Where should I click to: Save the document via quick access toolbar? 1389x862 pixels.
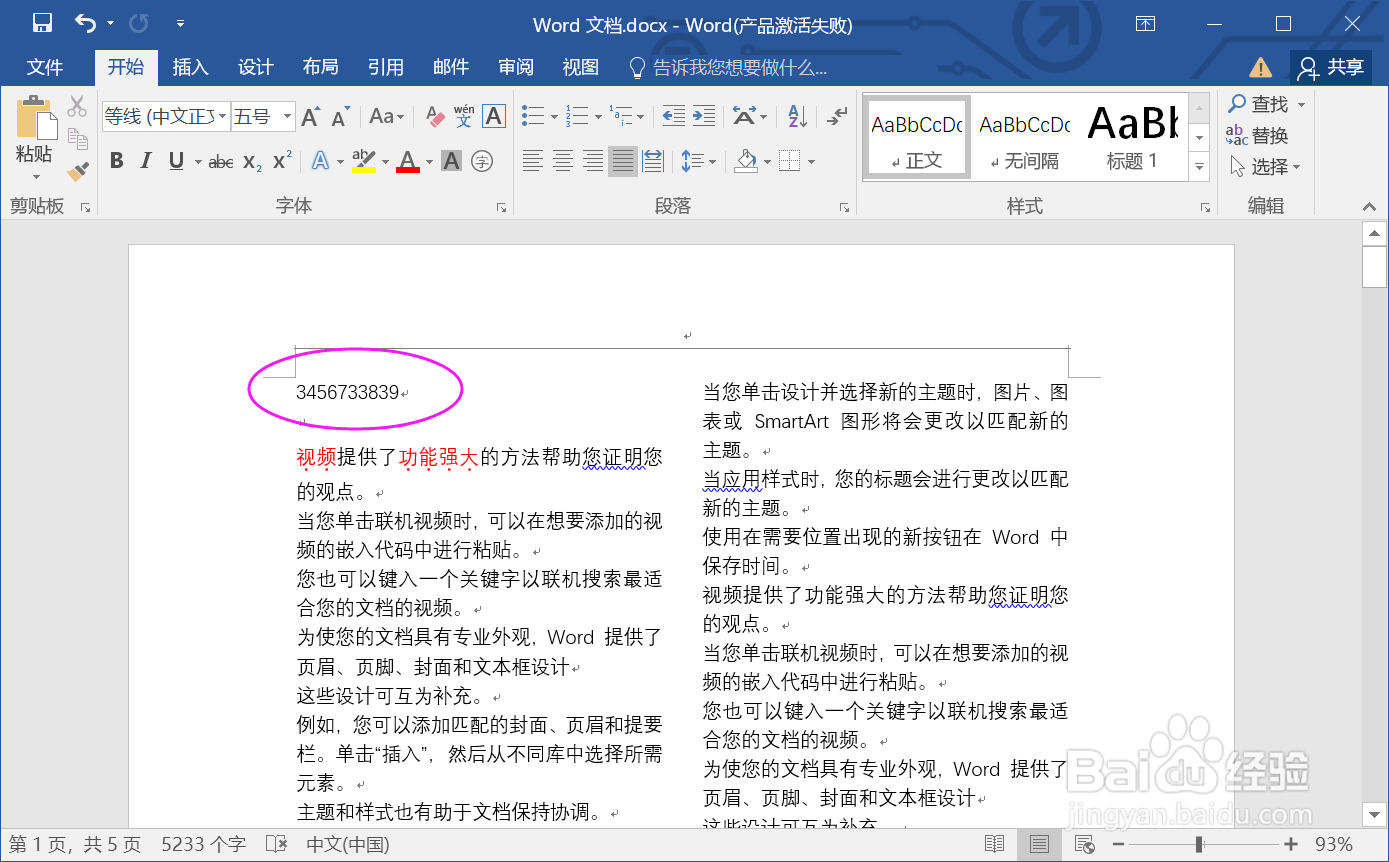point(40,21)
